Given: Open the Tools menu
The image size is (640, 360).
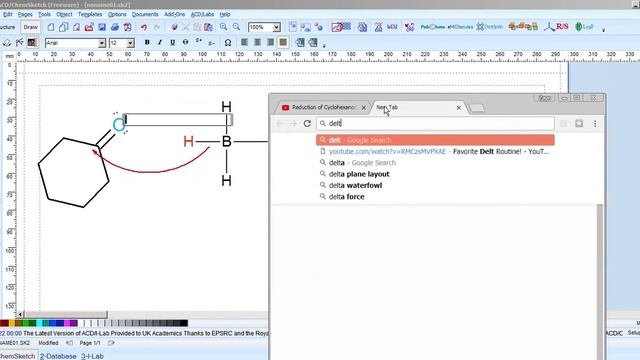Looking at the screenshot, I should tap(44, 14).
